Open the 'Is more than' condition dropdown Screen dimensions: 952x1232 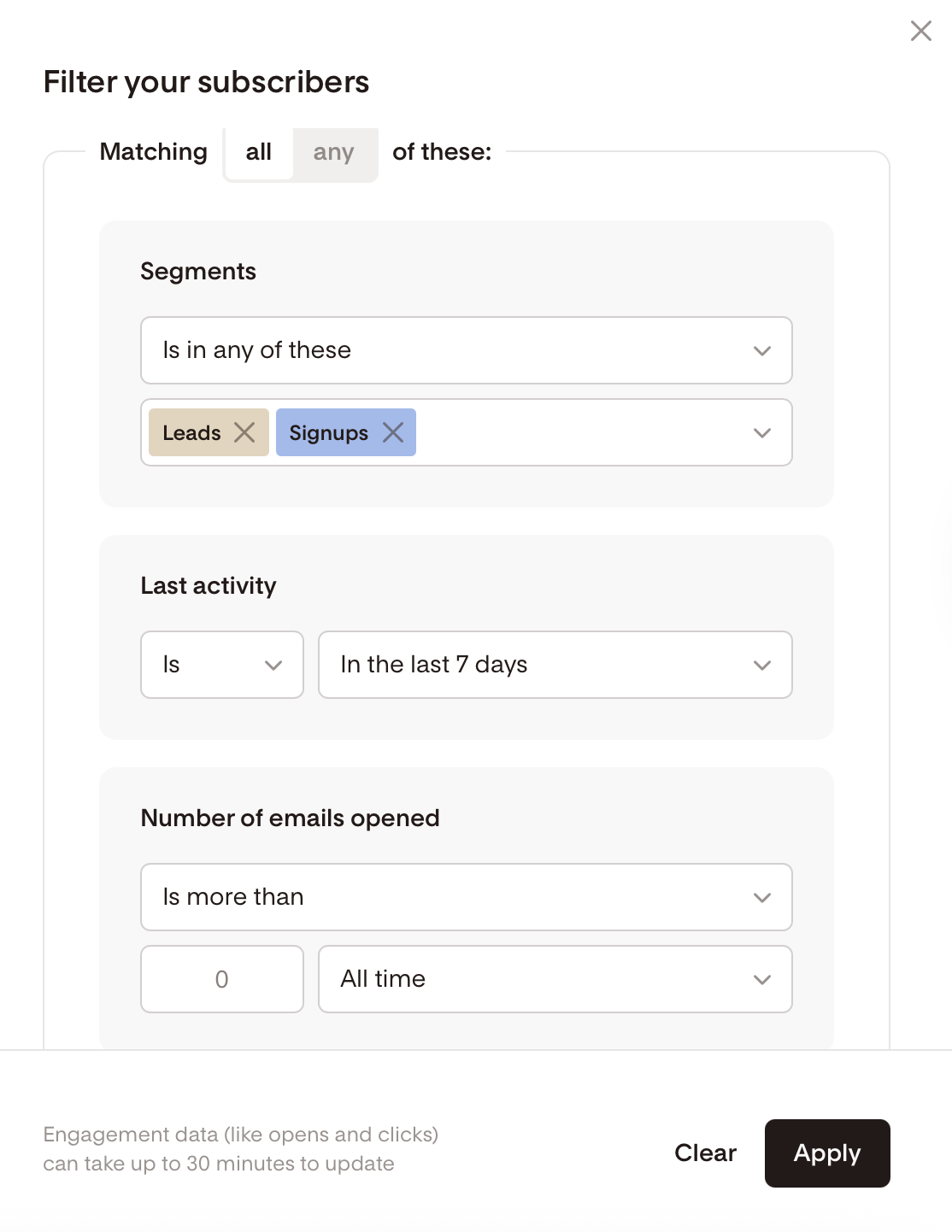pos(467,897)
